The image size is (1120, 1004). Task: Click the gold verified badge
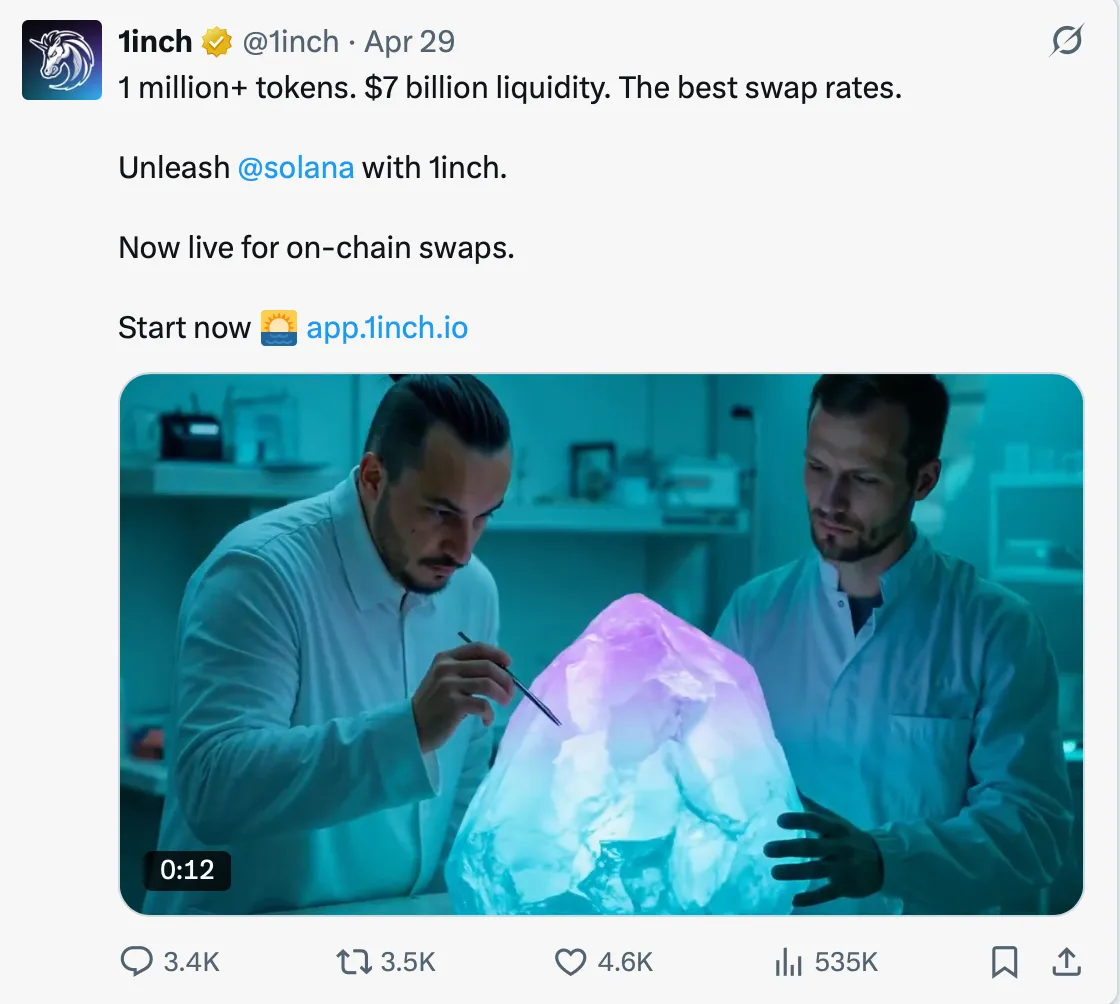pos(217,42)
